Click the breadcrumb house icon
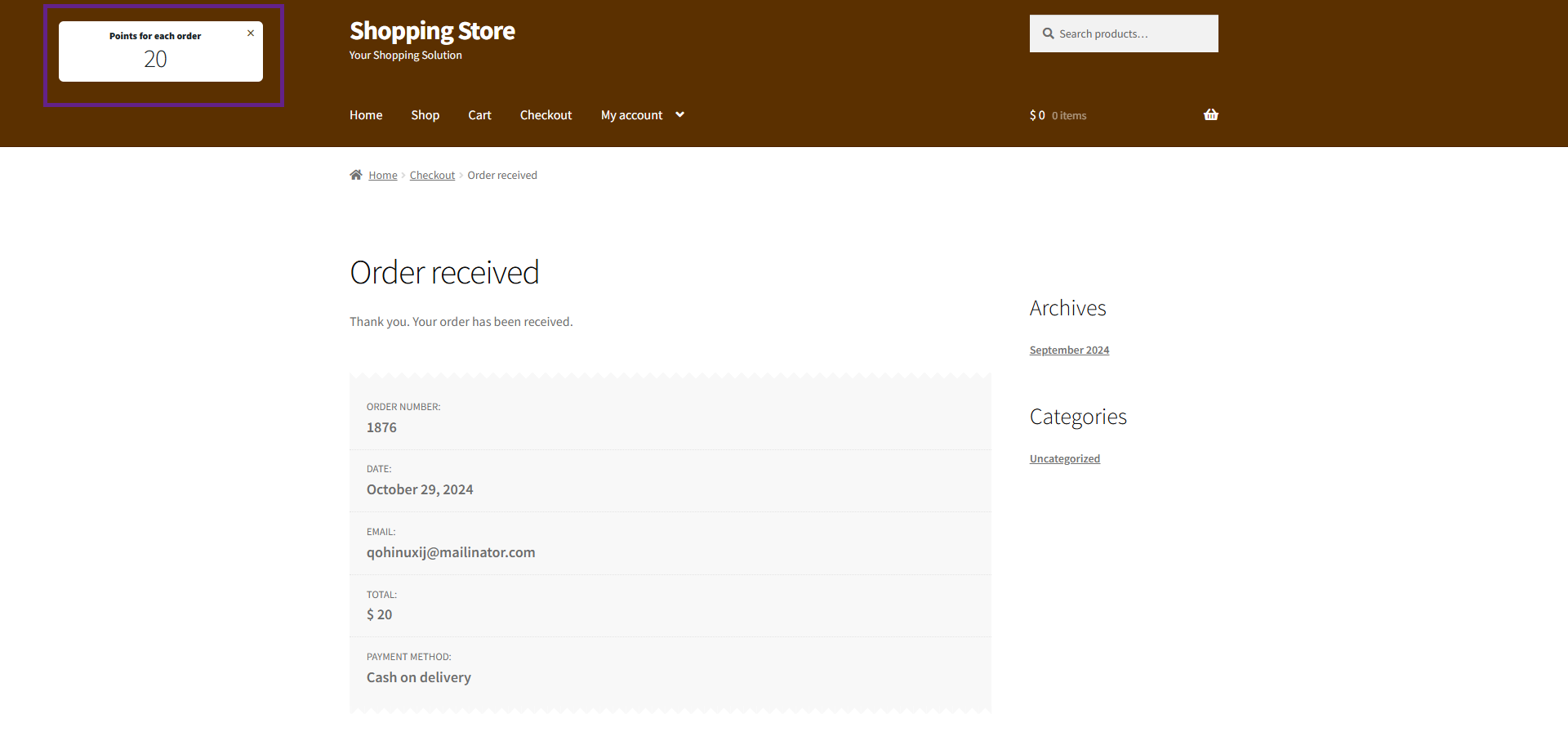 point(356,175)
